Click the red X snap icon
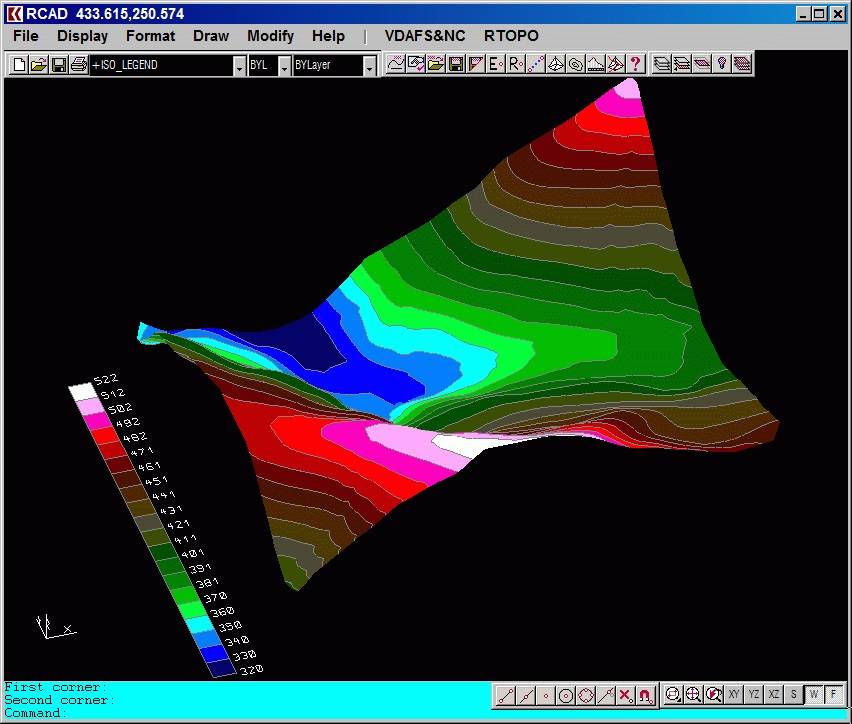This screenshot has height=724, width=852. [x=625, y=695]
